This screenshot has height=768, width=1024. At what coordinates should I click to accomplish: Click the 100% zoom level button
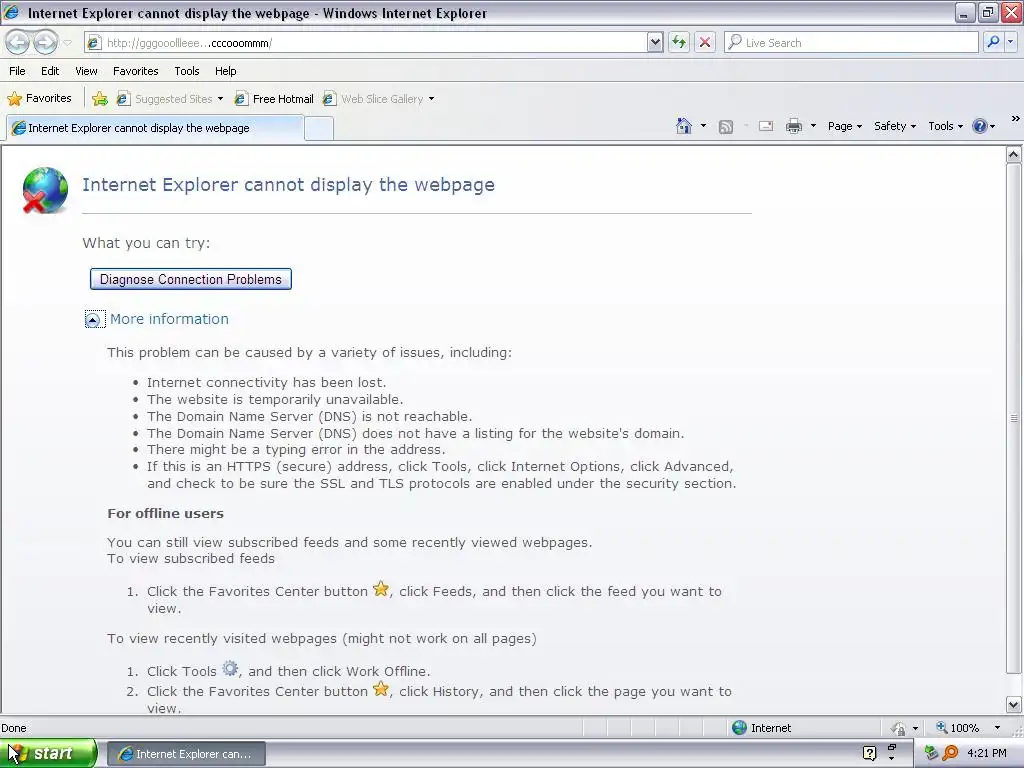coord(957,728)
